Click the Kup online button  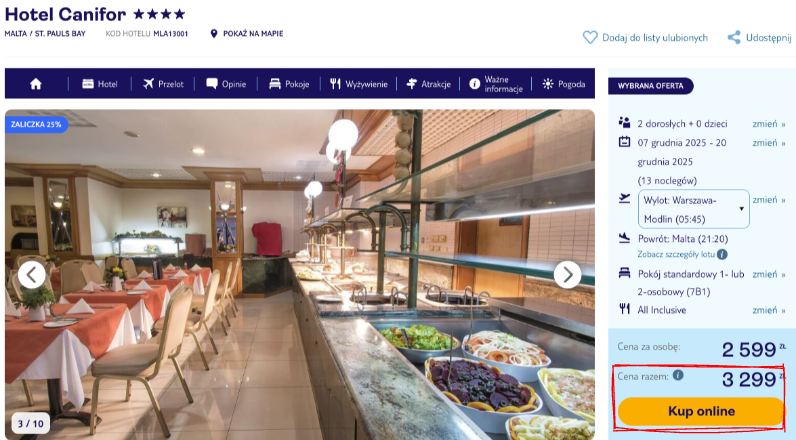[x=701, y=411]
